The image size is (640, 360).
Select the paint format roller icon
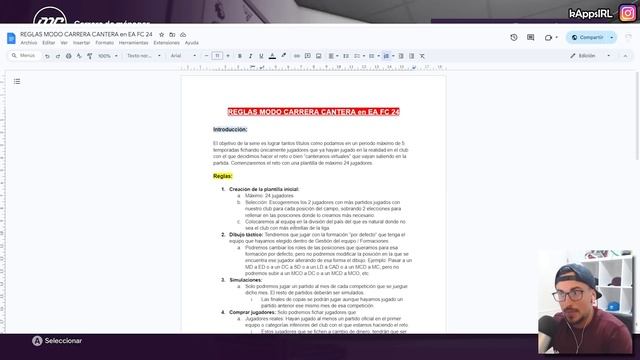click(90, 56)
